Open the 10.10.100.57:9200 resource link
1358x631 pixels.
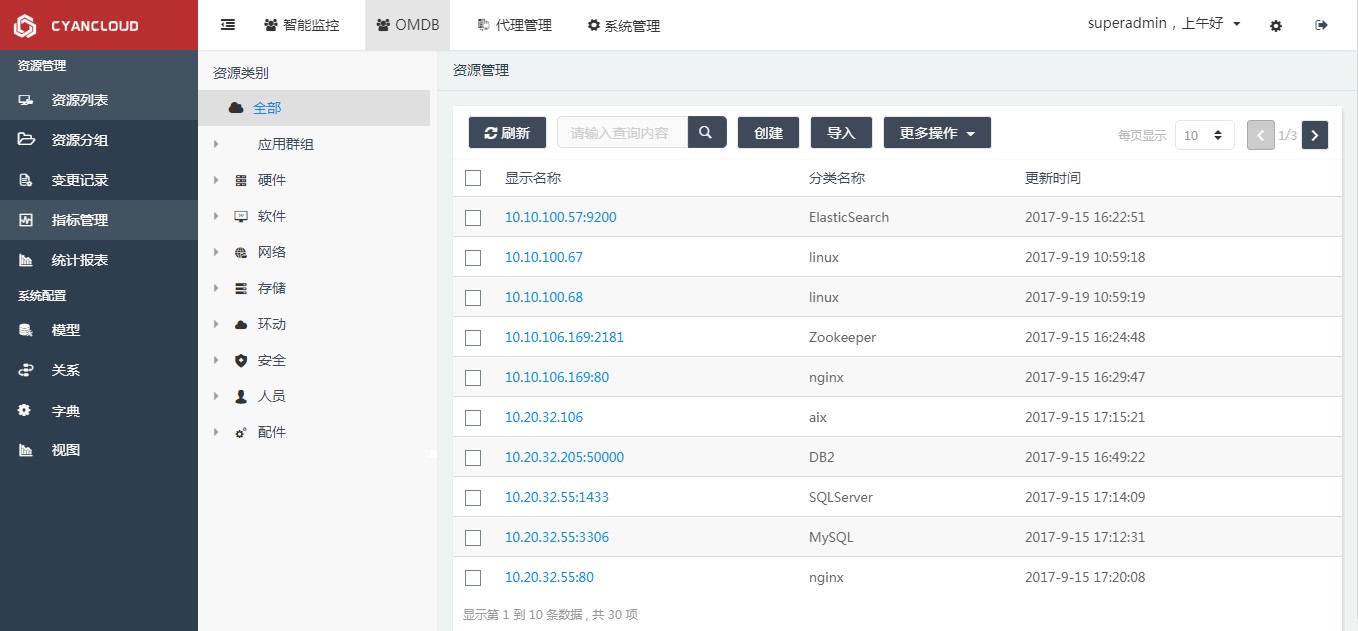(x=560, y=217)
